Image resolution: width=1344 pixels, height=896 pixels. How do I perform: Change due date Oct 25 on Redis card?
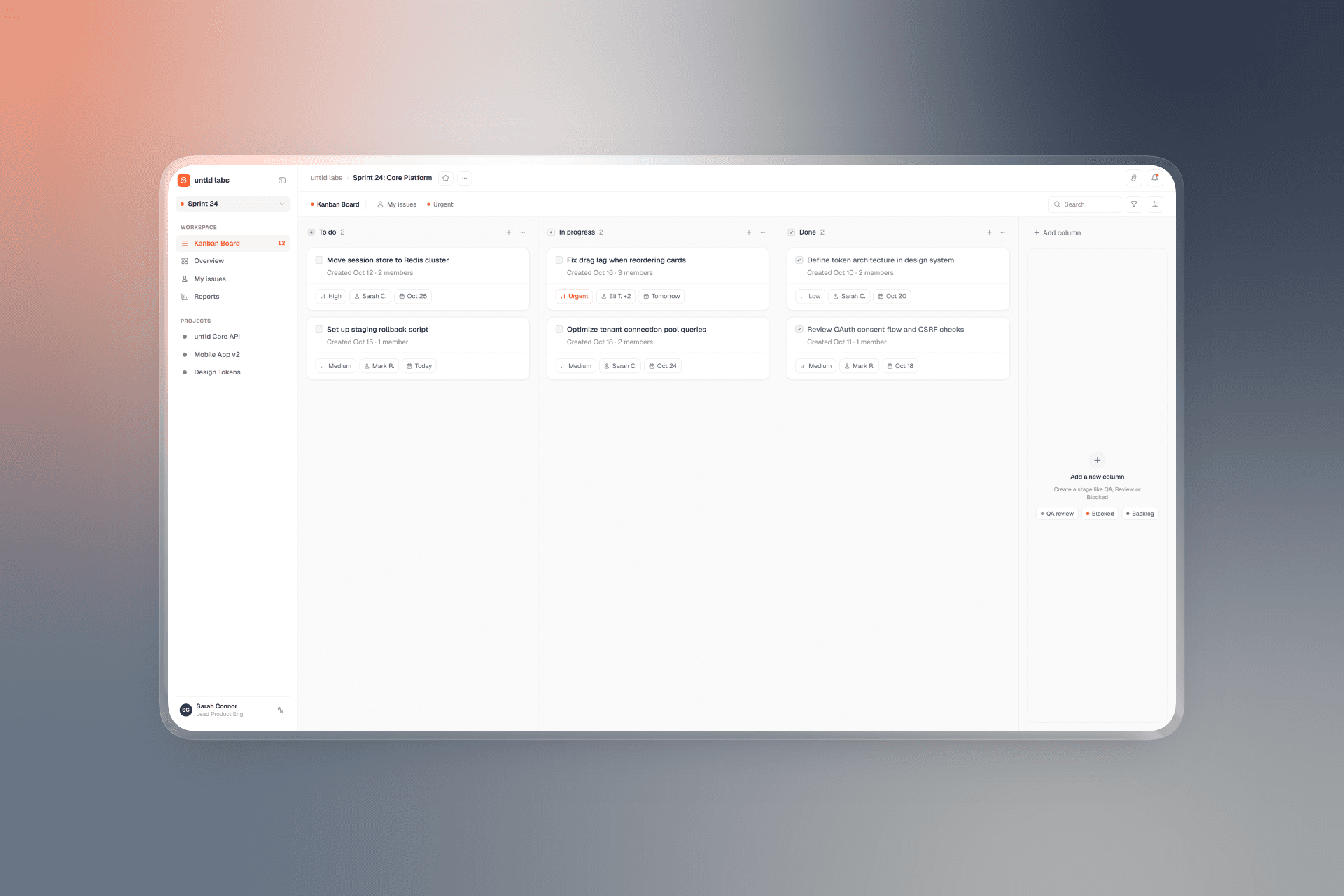pyautogui.click(x=413, y=296)
